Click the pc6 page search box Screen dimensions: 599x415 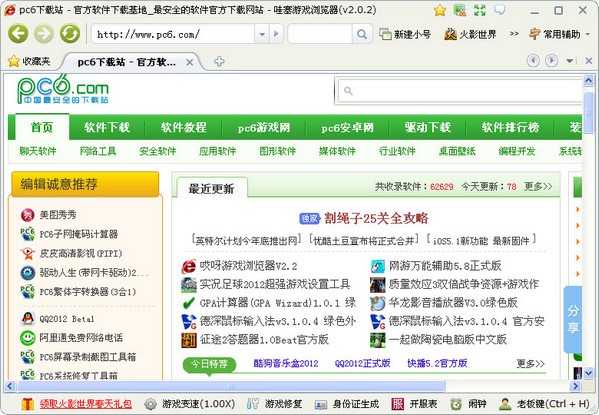click(460, 91)
